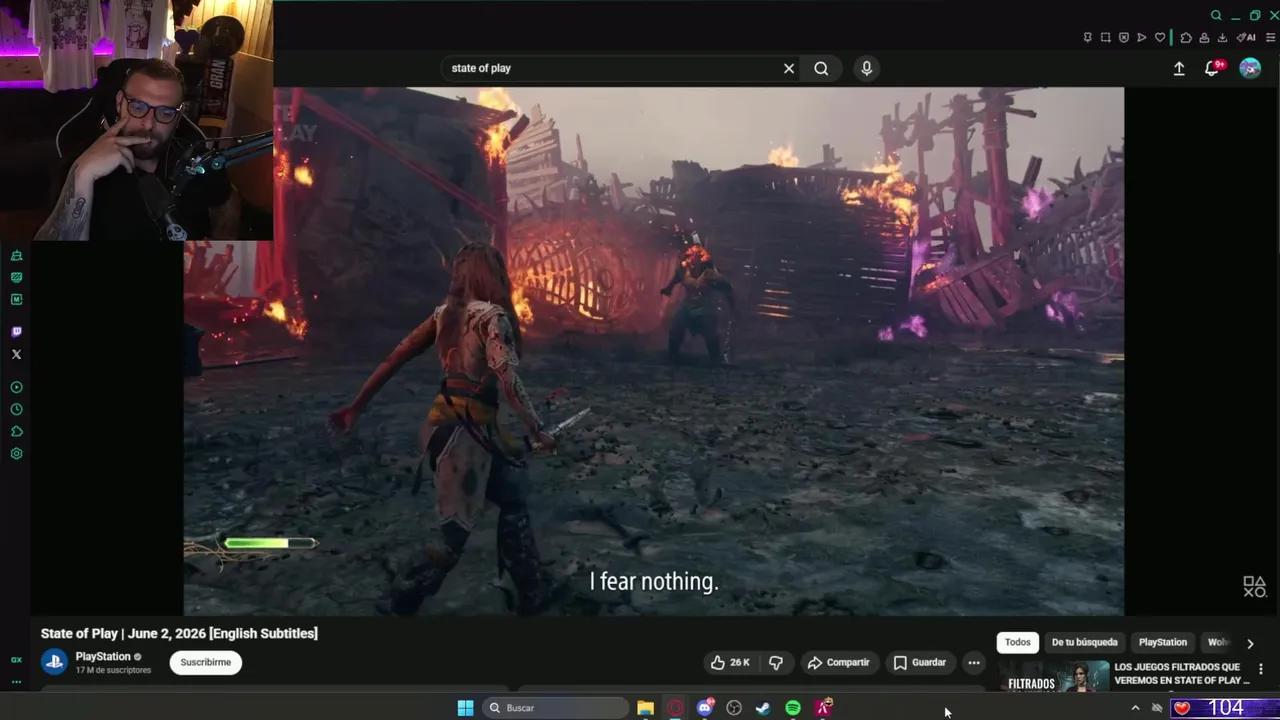Open the downloads icon in toolbar
The image size is (1280, 720).
1222,38
